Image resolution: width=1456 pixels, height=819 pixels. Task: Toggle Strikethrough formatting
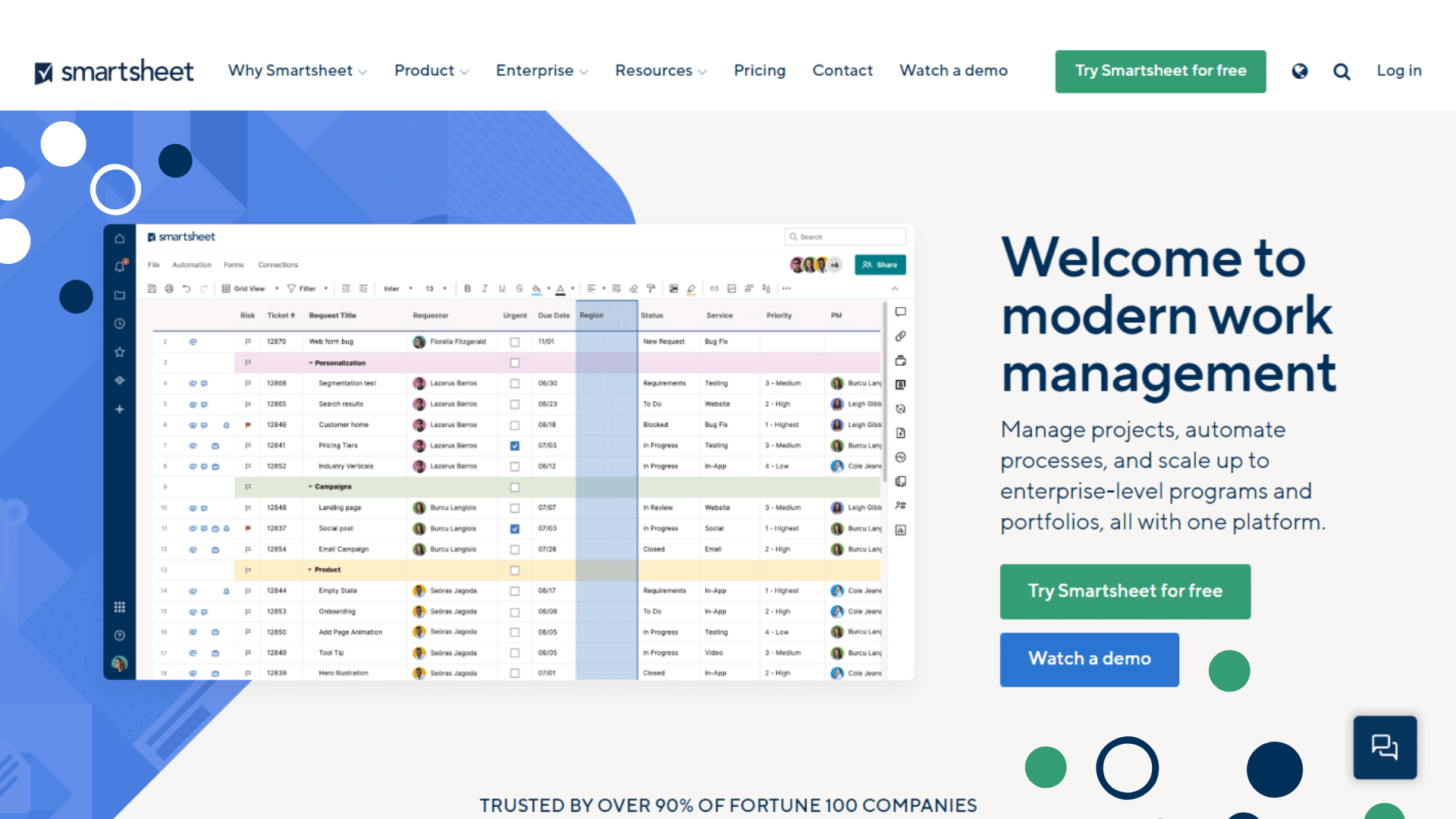519,288
